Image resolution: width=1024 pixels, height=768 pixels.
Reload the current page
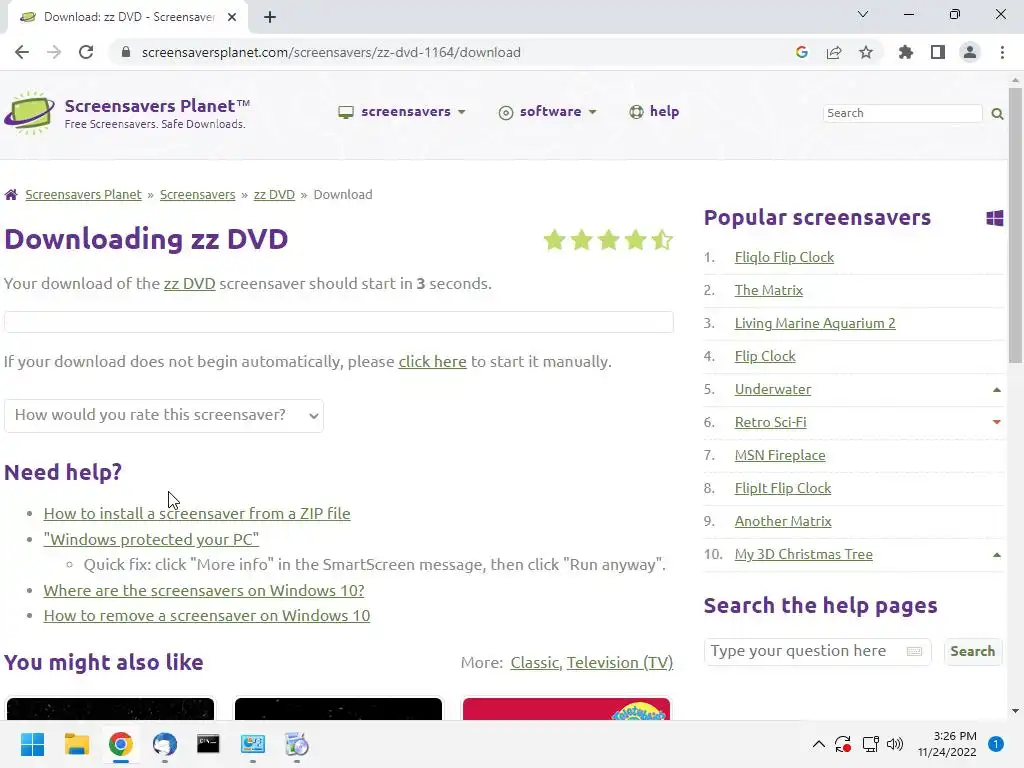click(86, 52)
